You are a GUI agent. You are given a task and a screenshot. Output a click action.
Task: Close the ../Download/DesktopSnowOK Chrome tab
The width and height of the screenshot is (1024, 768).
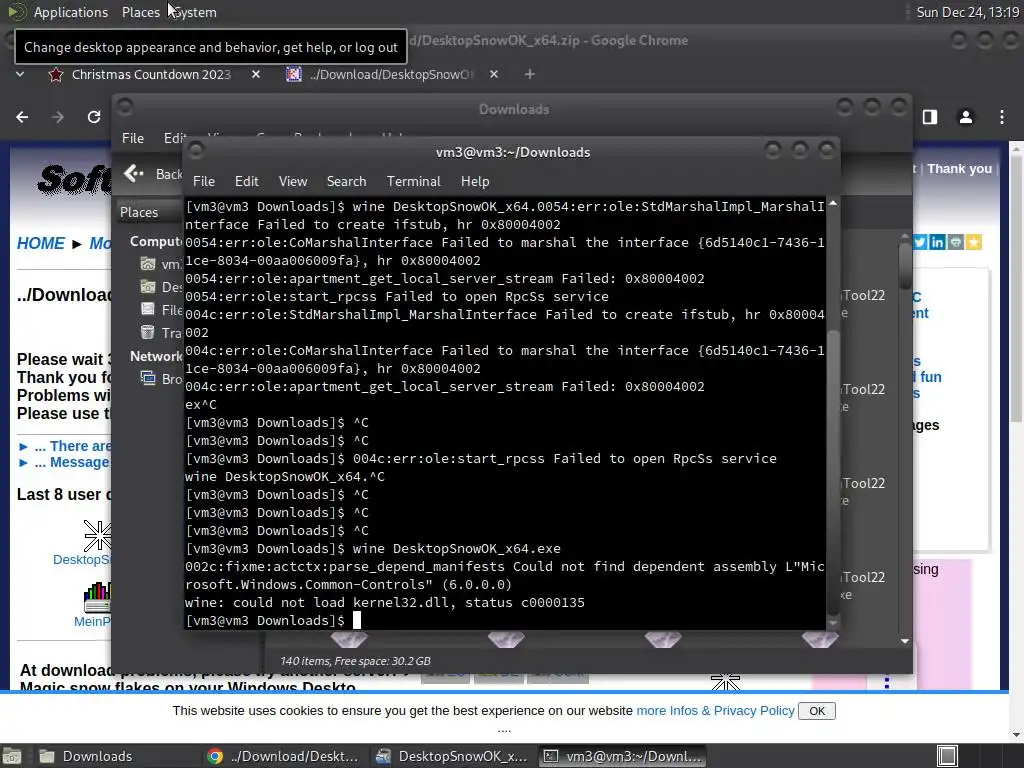point(494,74)
